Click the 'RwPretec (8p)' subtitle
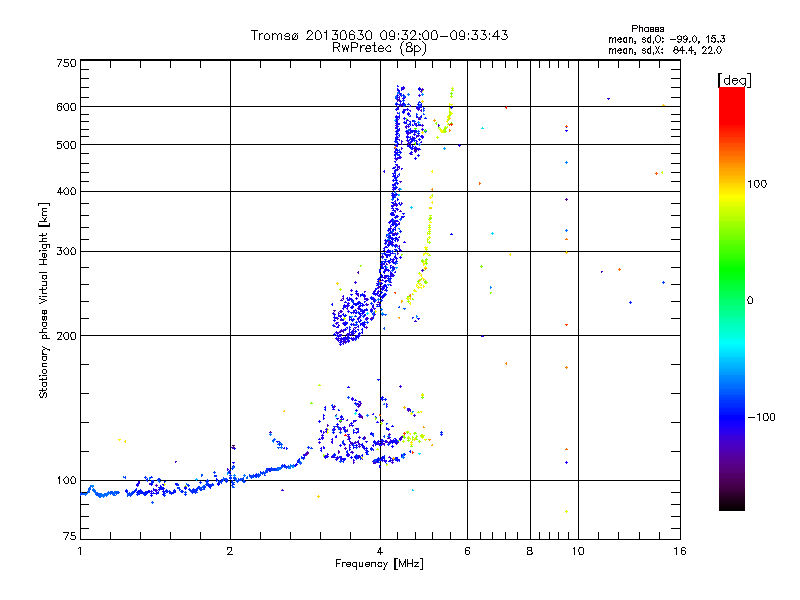The width and height of the screenshot is (800, 600). 379,48
